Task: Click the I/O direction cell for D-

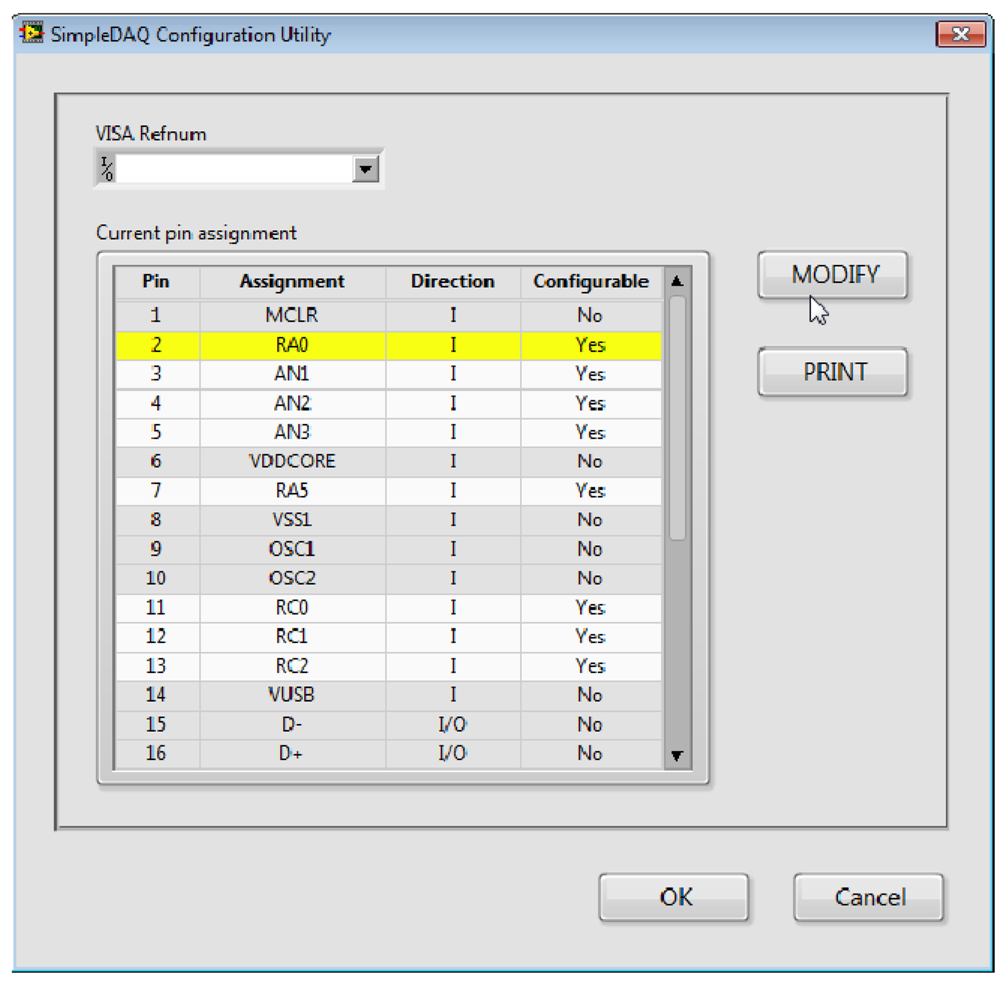Action: (453, 724)
